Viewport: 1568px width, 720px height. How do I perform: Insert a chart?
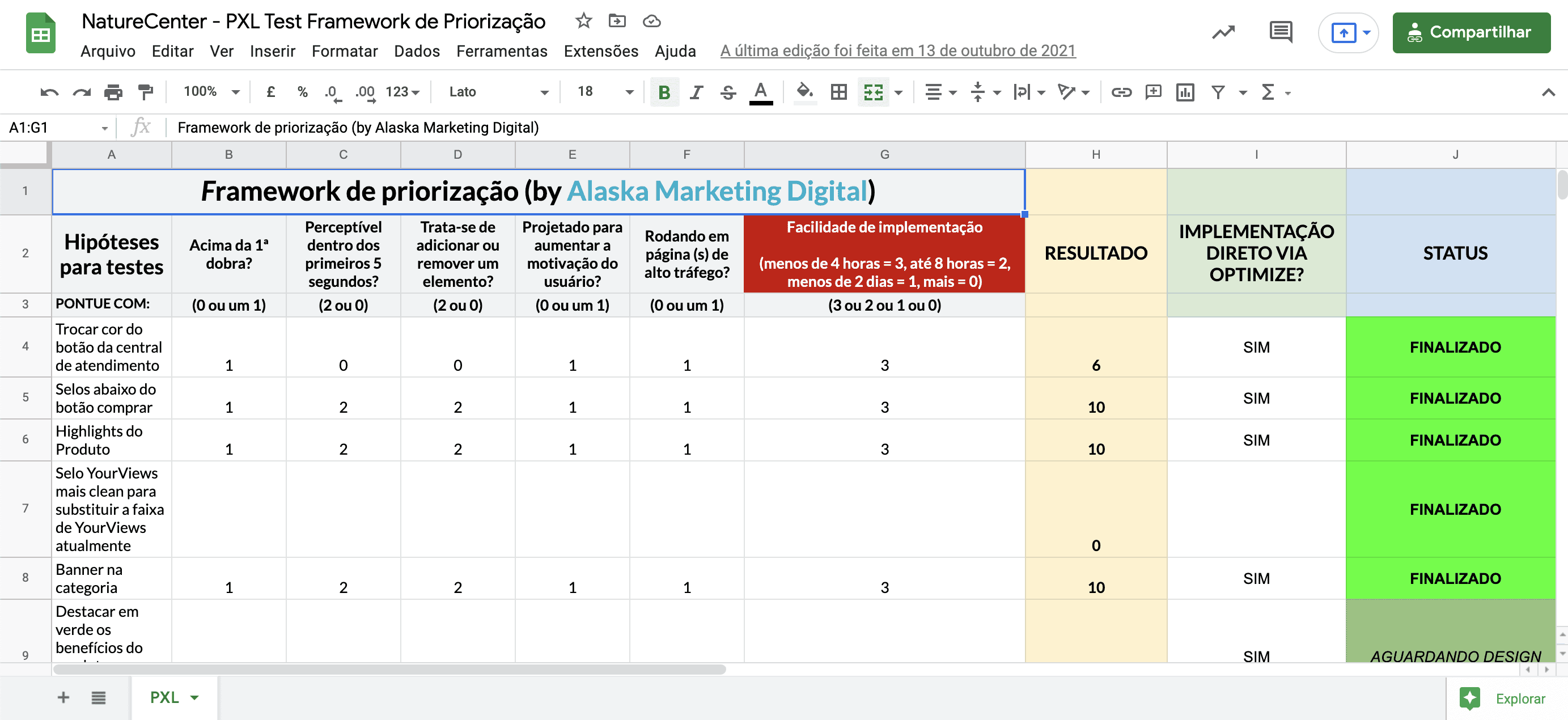[1185, 92]
